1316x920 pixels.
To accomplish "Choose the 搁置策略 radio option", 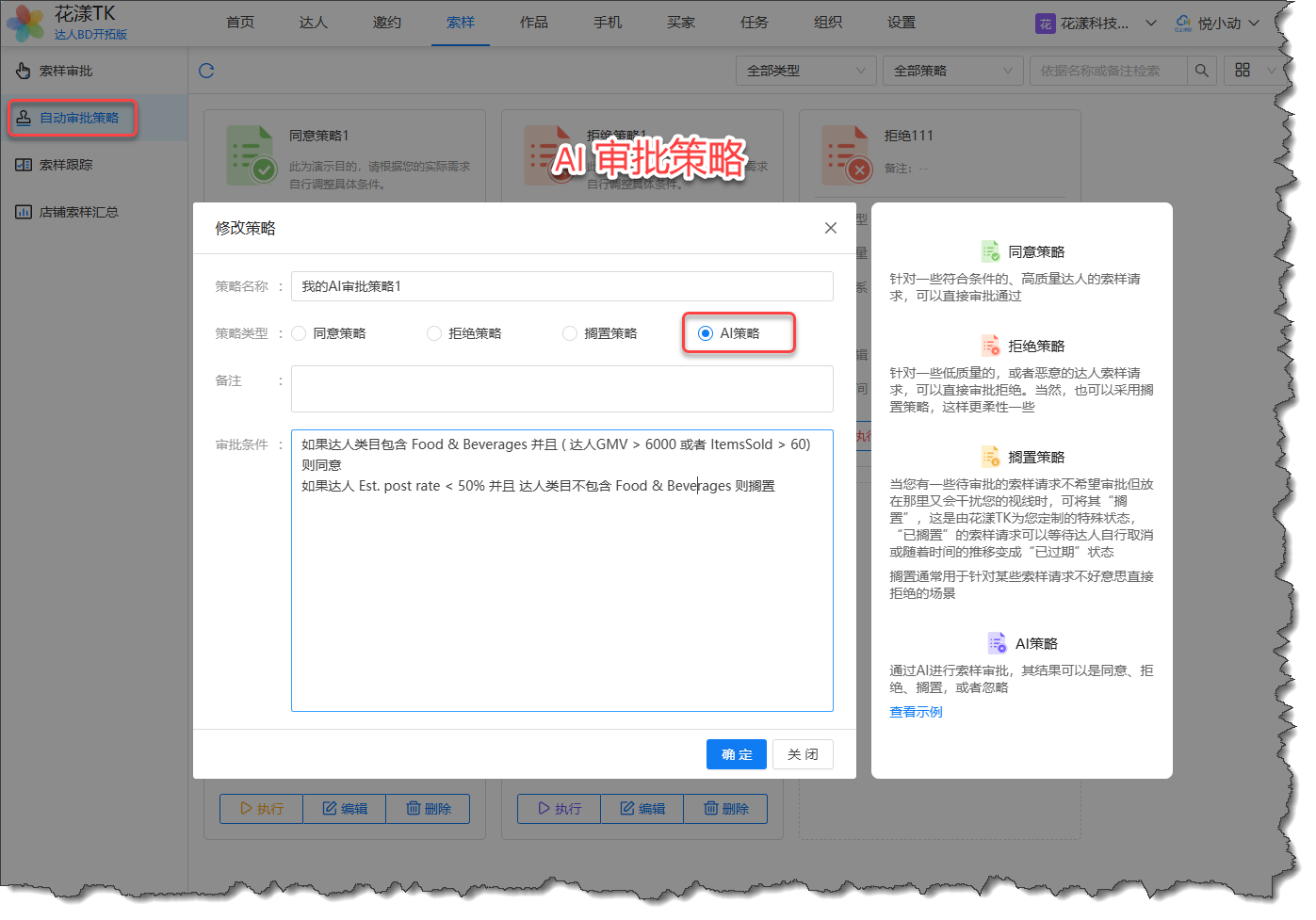I will click(x=570, y=333).
